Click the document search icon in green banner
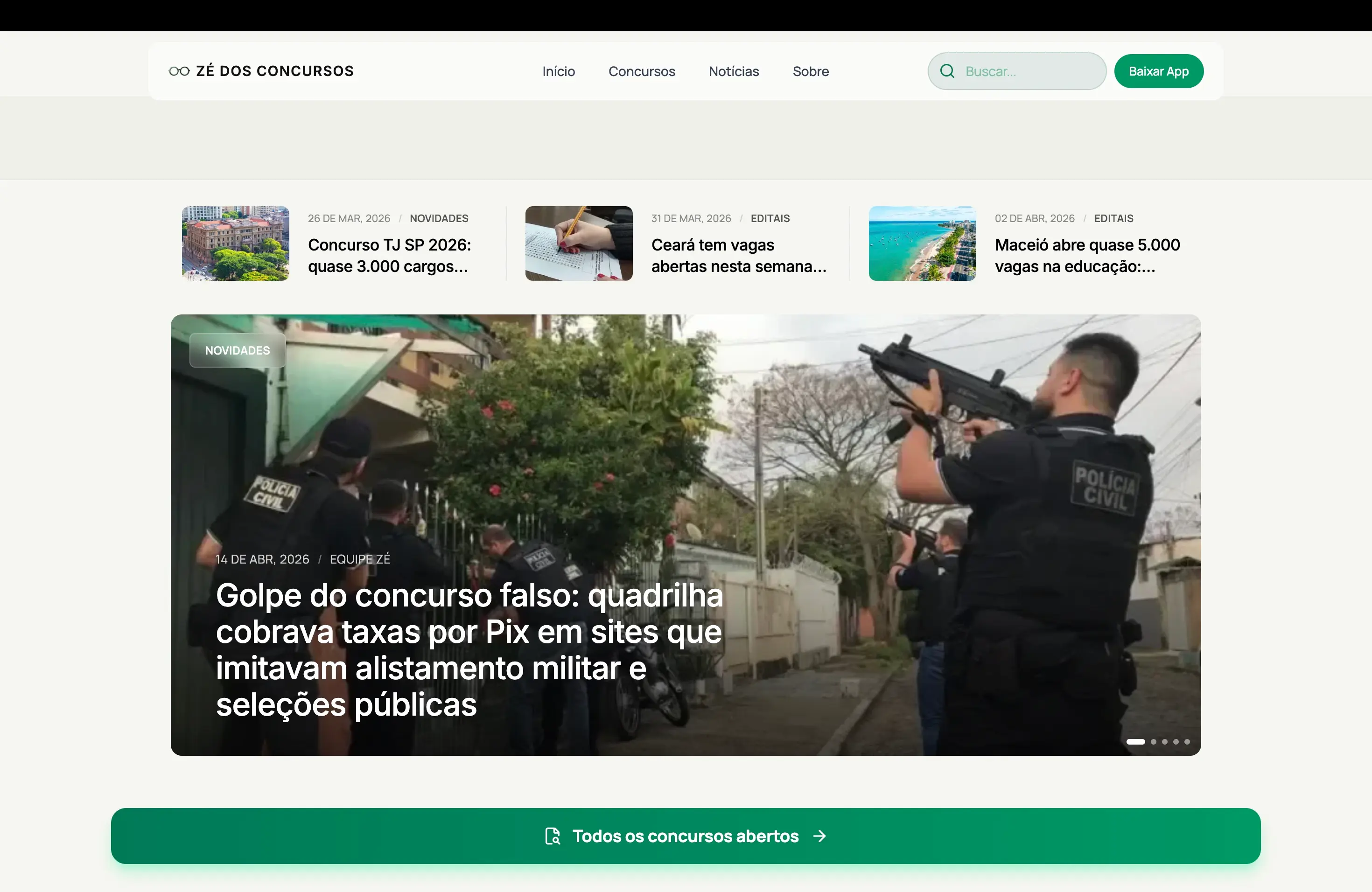Screen dimensions: 1372x892 click(552, 836)
